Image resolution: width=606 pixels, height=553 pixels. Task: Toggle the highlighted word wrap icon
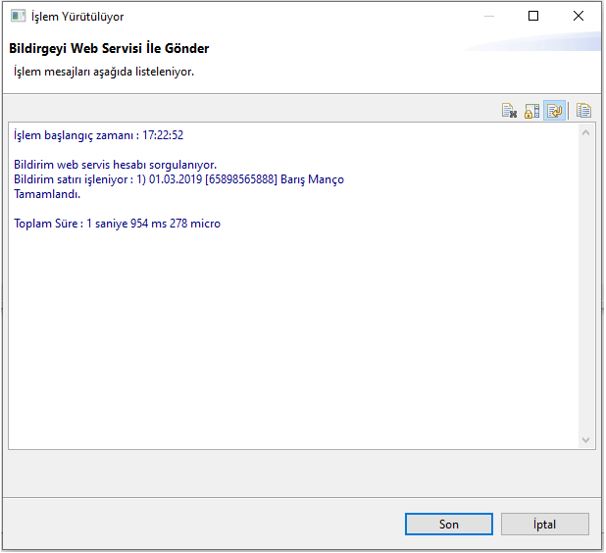point(555,111)
